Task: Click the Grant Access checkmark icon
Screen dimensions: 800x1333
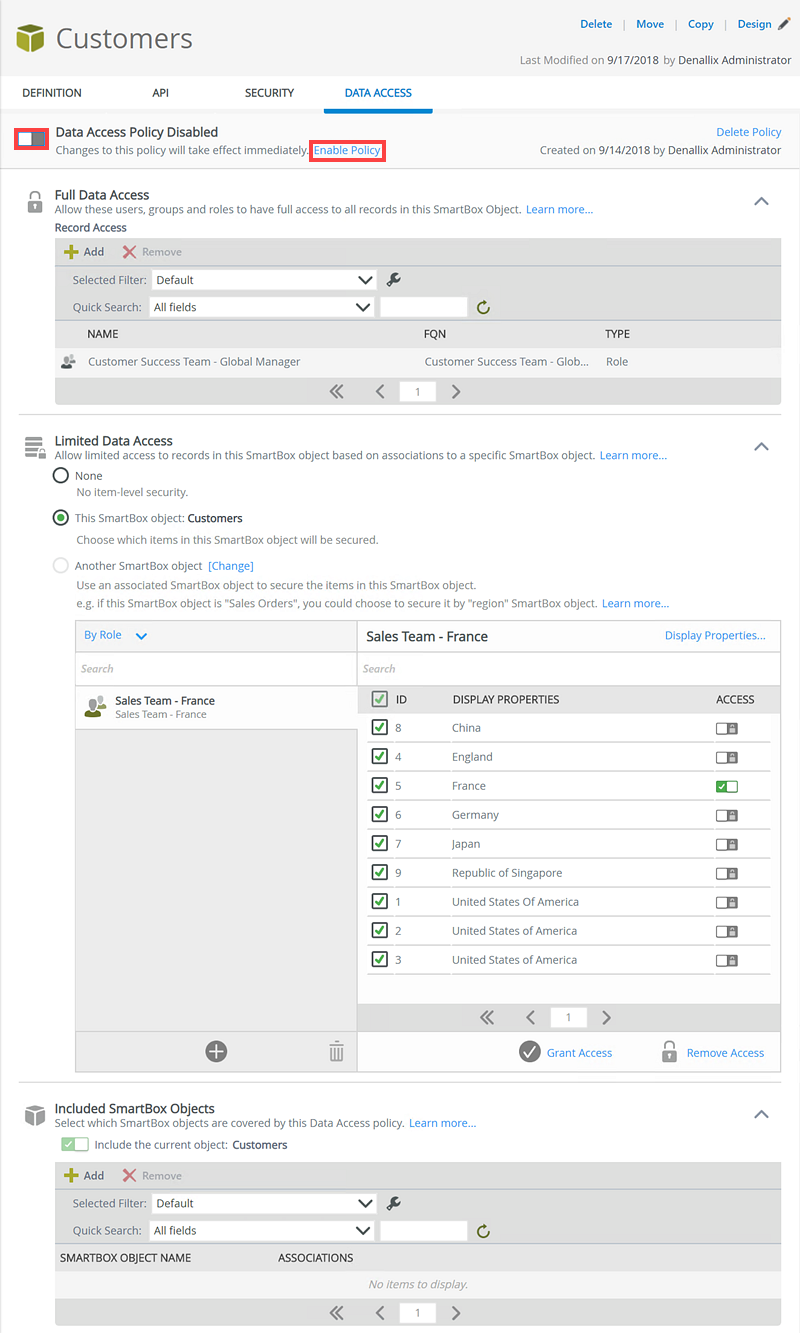Action: [x=530, y=1052]
